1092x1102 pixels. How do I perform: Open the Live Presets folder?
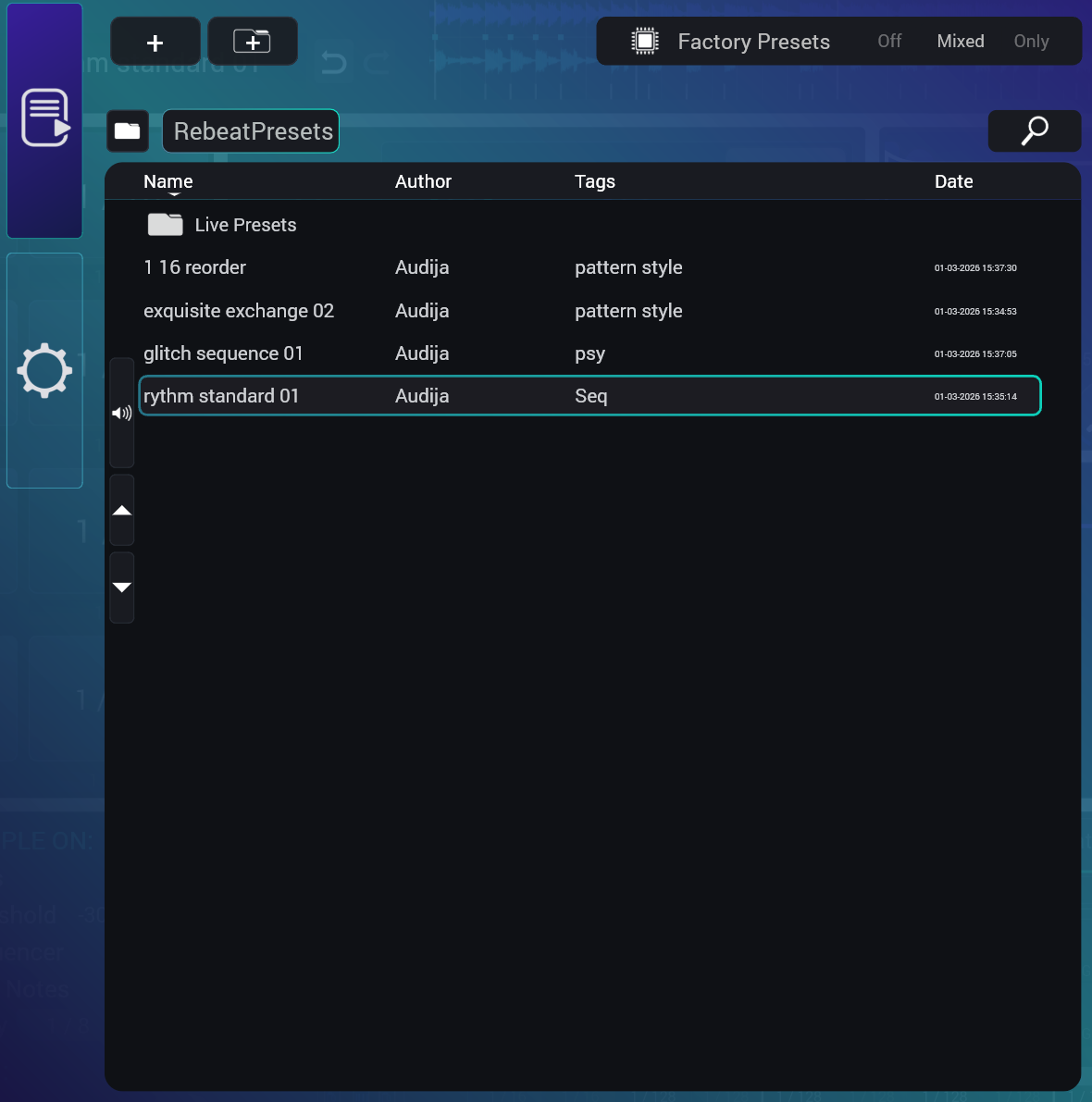(x=245, y=224)
